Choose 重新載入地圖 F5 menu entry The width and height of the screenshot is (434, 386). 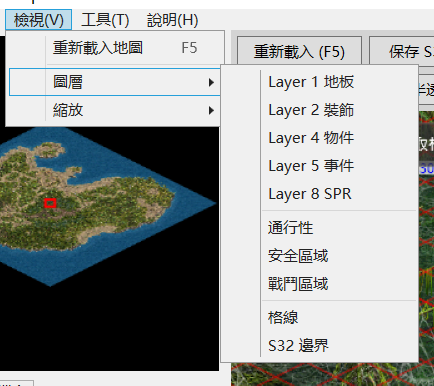[115, 48]
